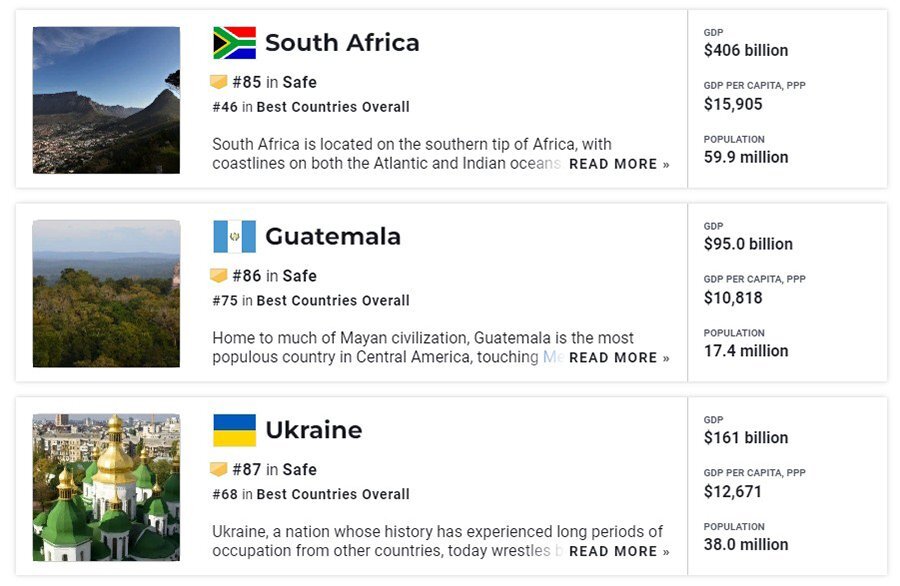Click the yellow badge beside #87 in Safe
This screenshot has height=586, width=900.
pyautogui.click(x=219, y=469)
